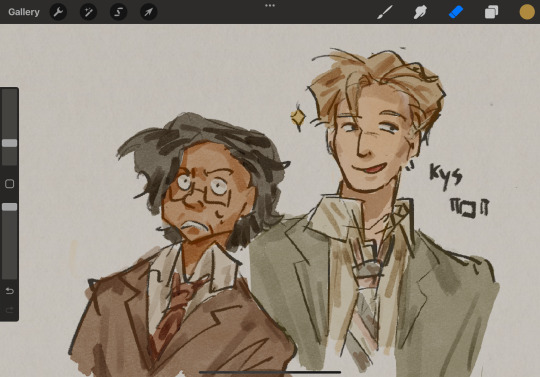Tap the three-dot multitasking indicator
The width and height of the screenshot is (540, 377).
click(x=270, y=6)
